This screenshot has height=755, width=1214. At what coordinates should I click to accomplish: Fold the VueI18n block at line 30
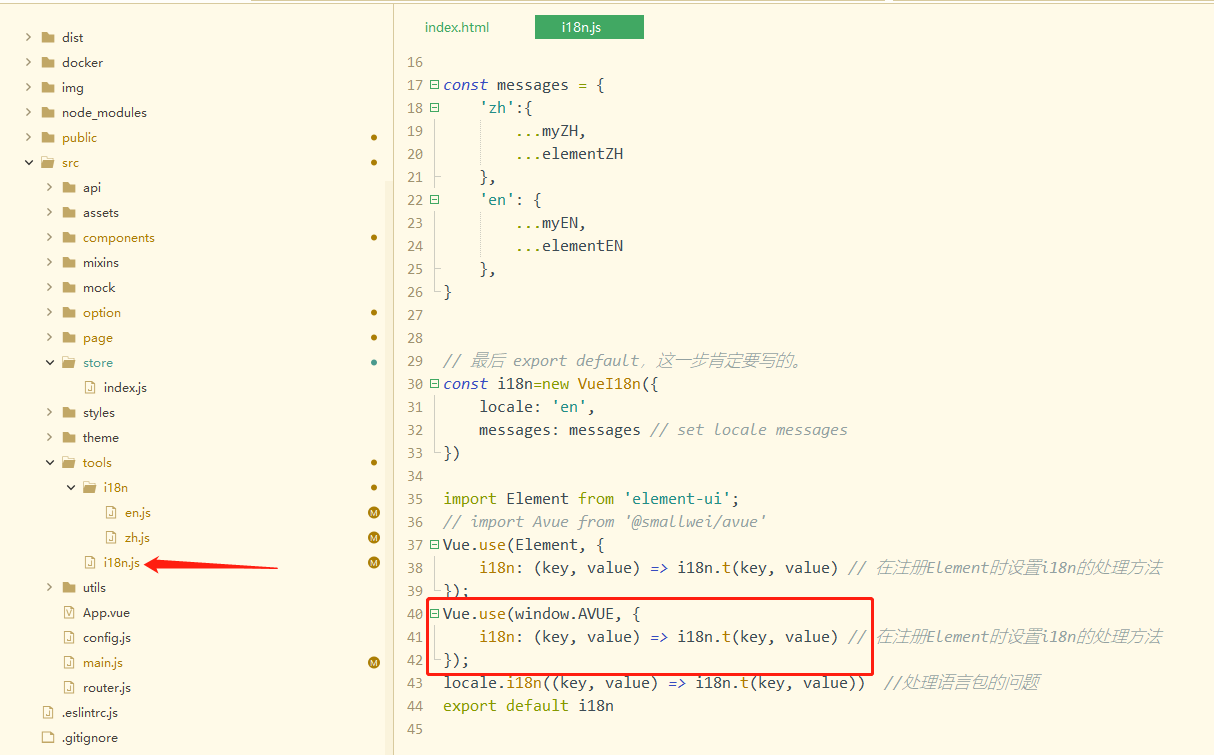point(434,384)
